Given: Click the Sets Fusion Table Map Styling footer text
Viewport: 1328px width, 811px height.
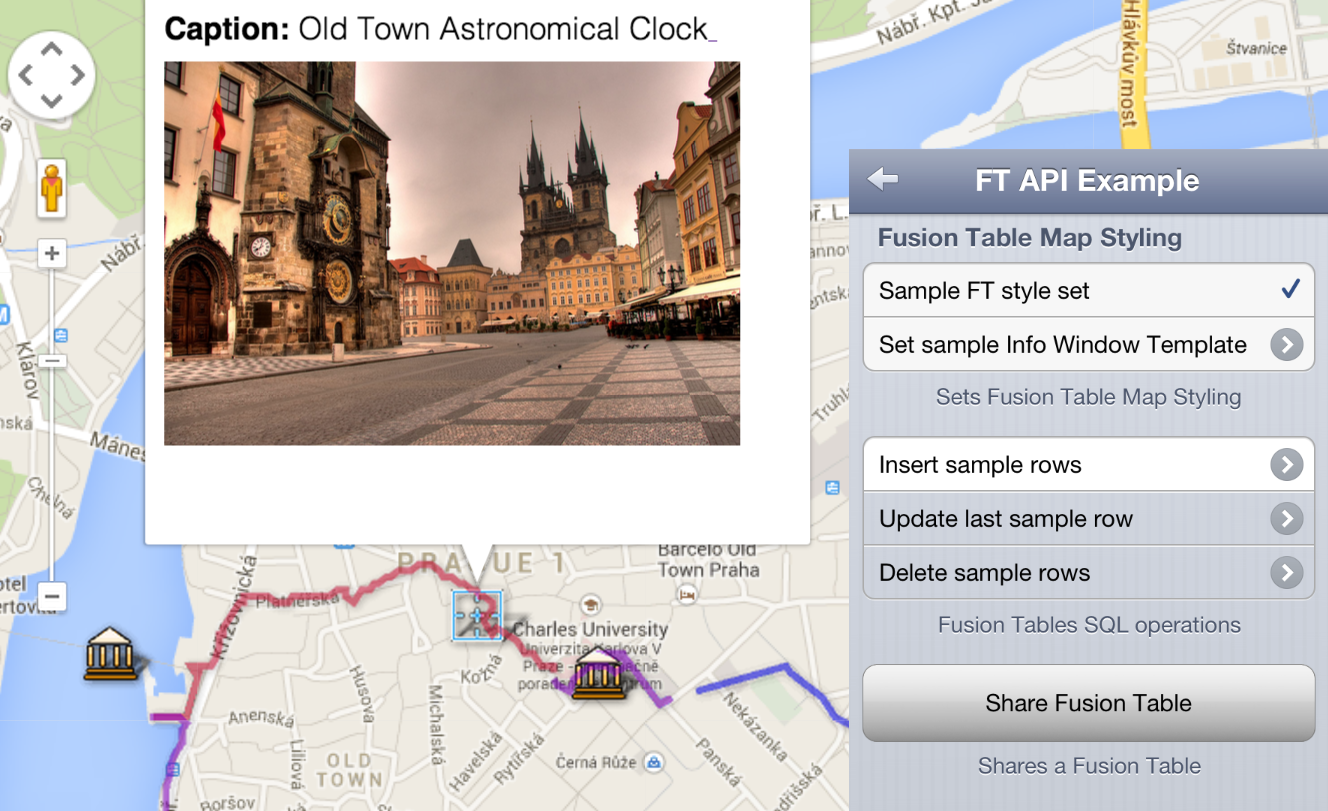Looking at the screenshot, I should click(1088, 397).
